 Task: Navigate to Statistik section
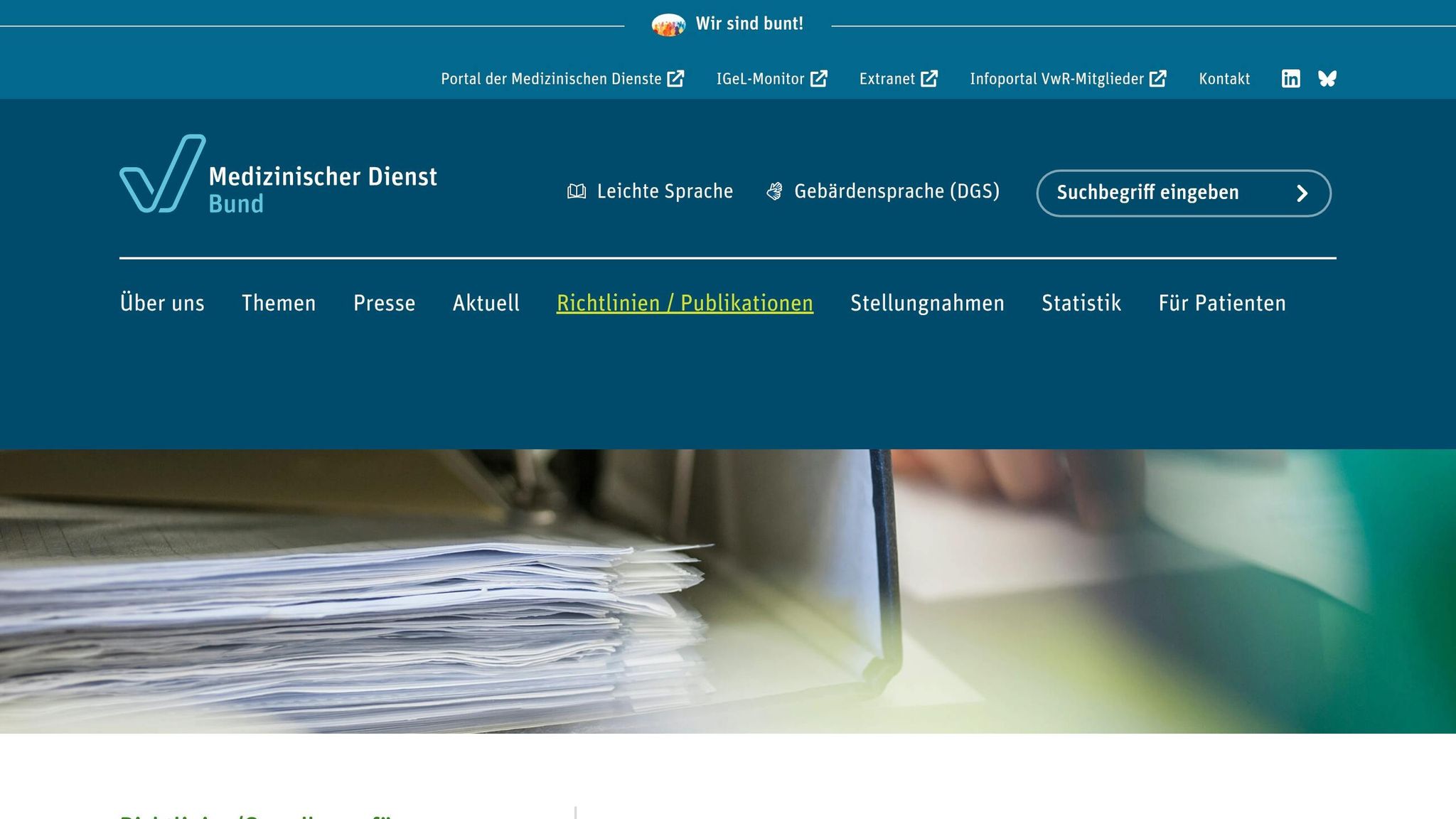tap(1081, 303)
